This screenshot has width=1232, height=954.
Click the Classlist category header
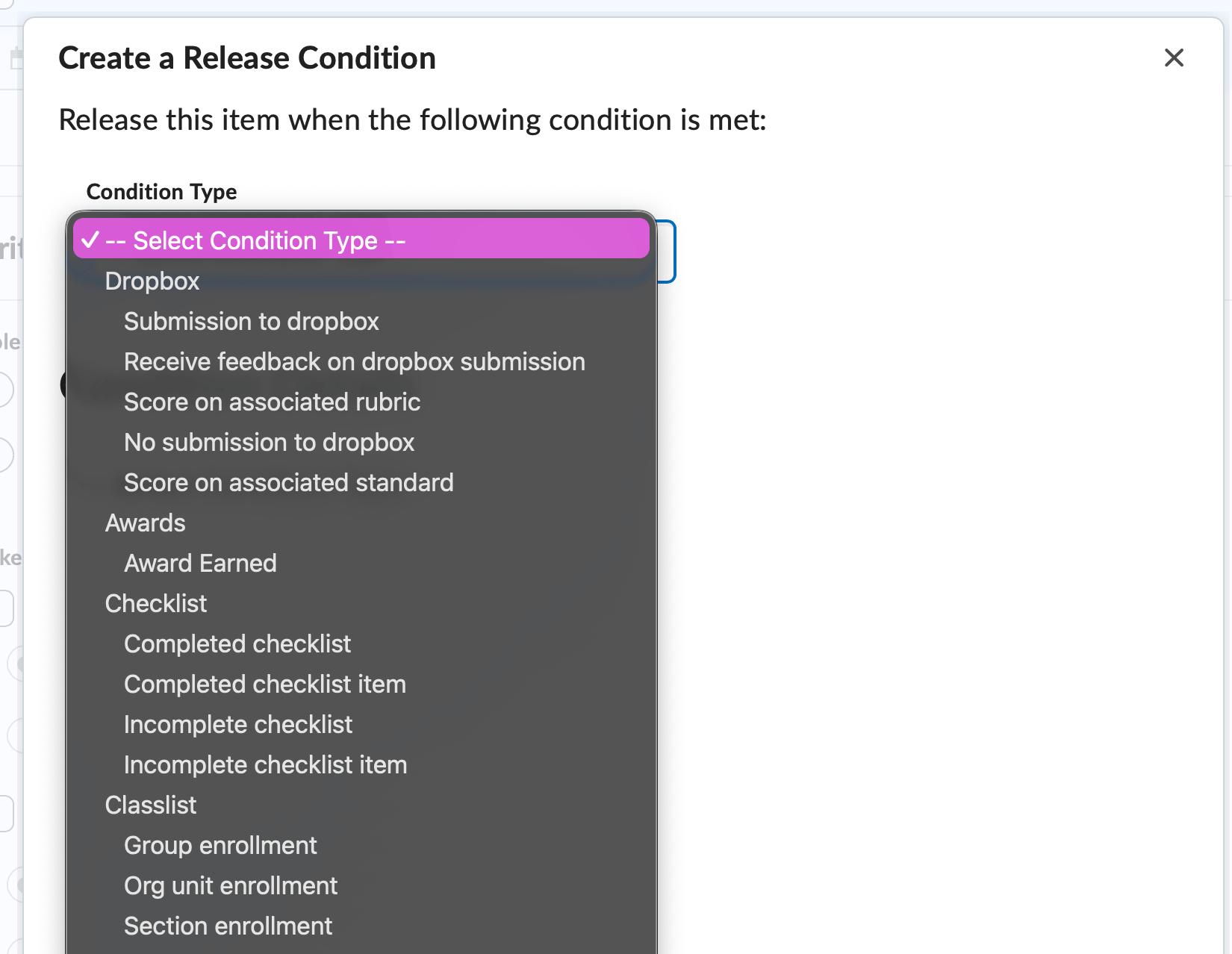click(x=151, y=805)
